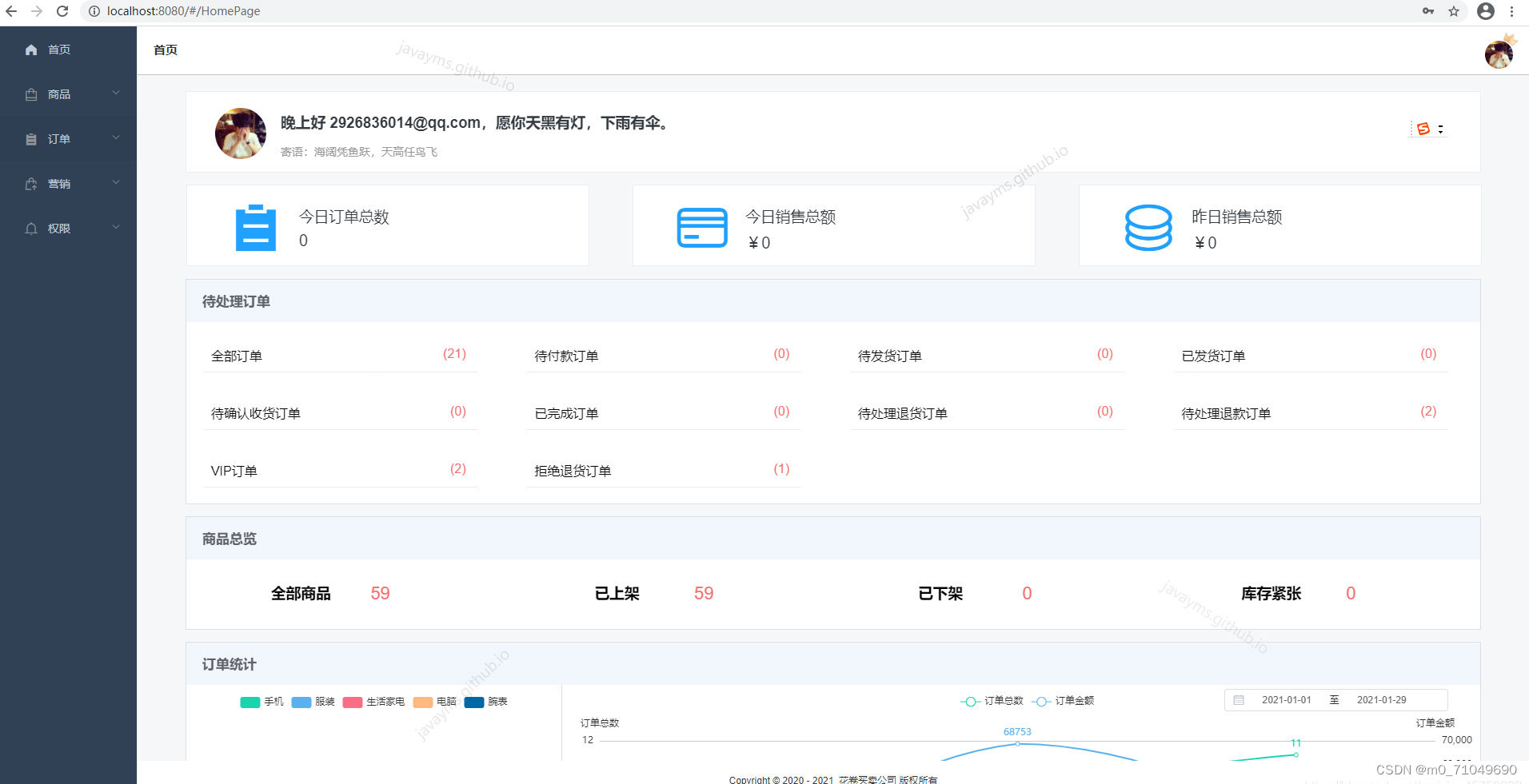Expand the 商品 sidebar menu

pos(117,94)
